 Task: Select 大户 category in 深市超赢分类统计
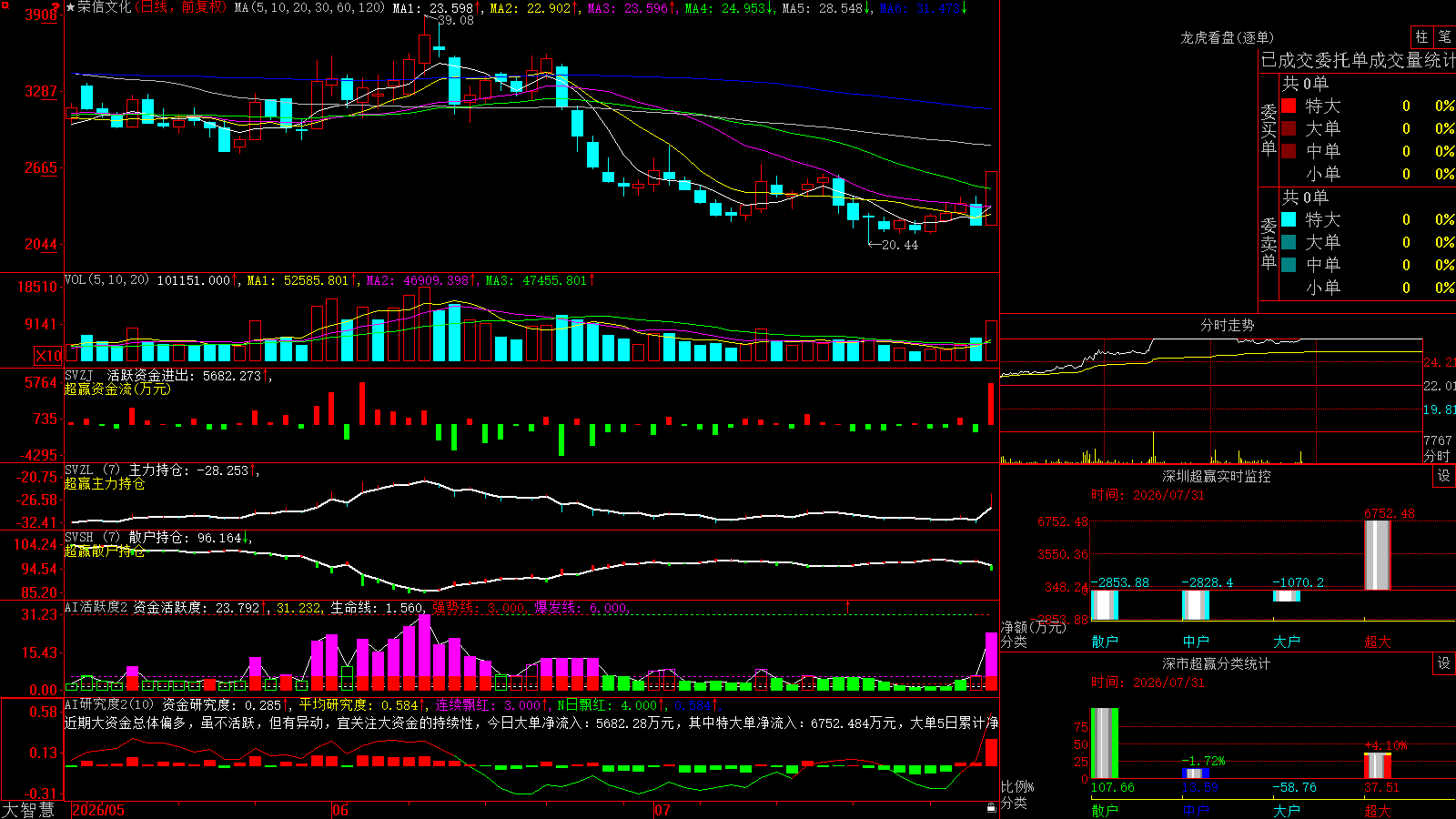pos(1287,810)
